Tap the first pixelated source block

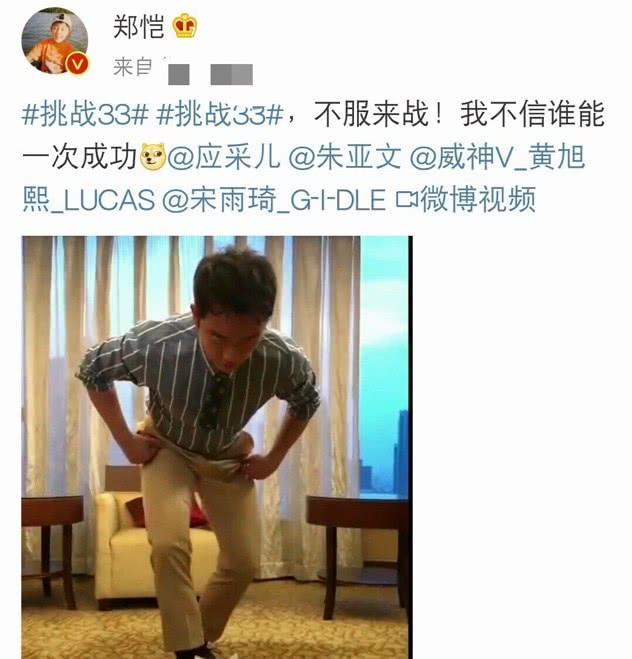click(179, 74)
